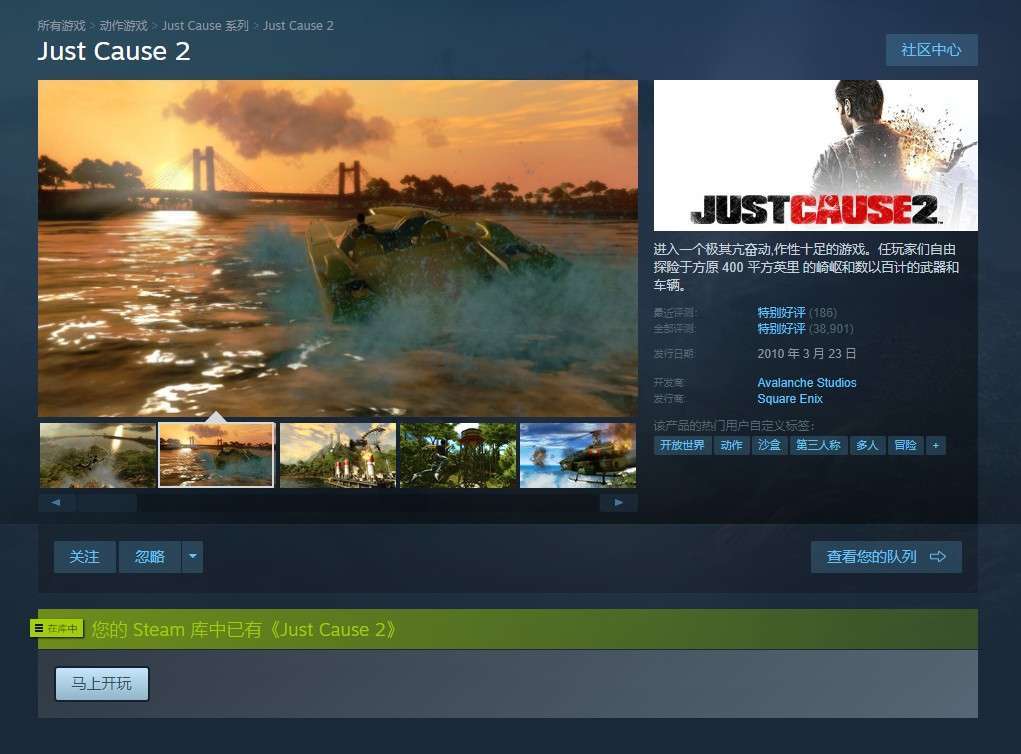
Task: Select the 沙盒 tag
Action: coord(769,445)
